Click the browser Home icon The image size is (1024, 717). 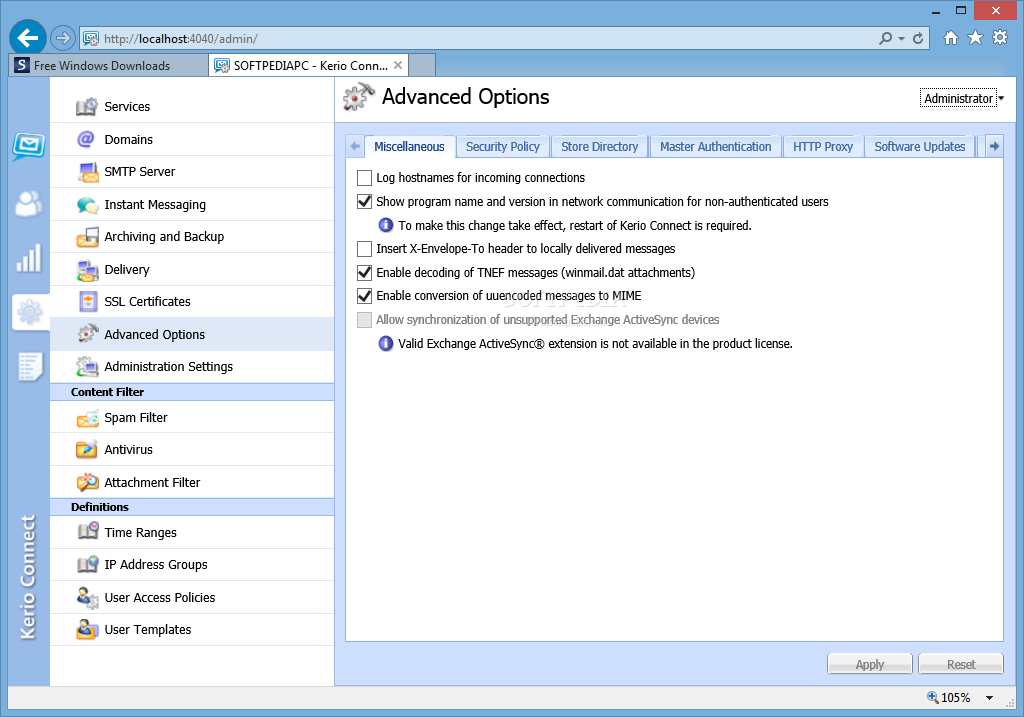pyautogui.click(x=951, y=38)
